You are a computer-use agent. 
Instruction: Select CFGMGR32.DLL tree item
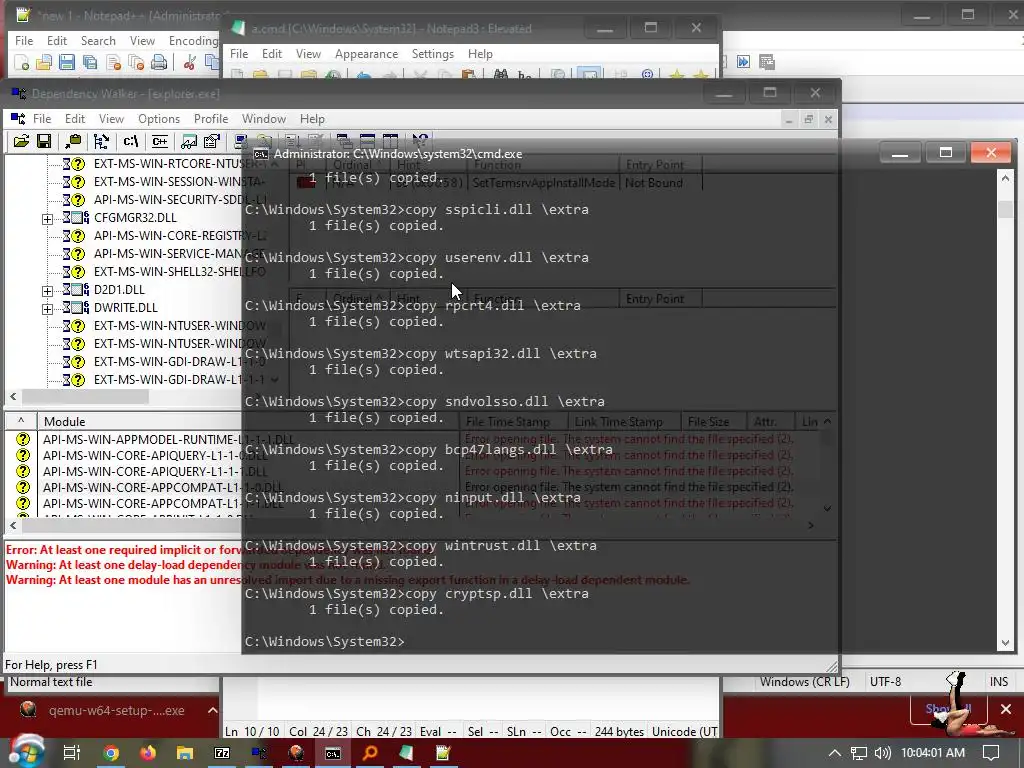coord(135,217)
